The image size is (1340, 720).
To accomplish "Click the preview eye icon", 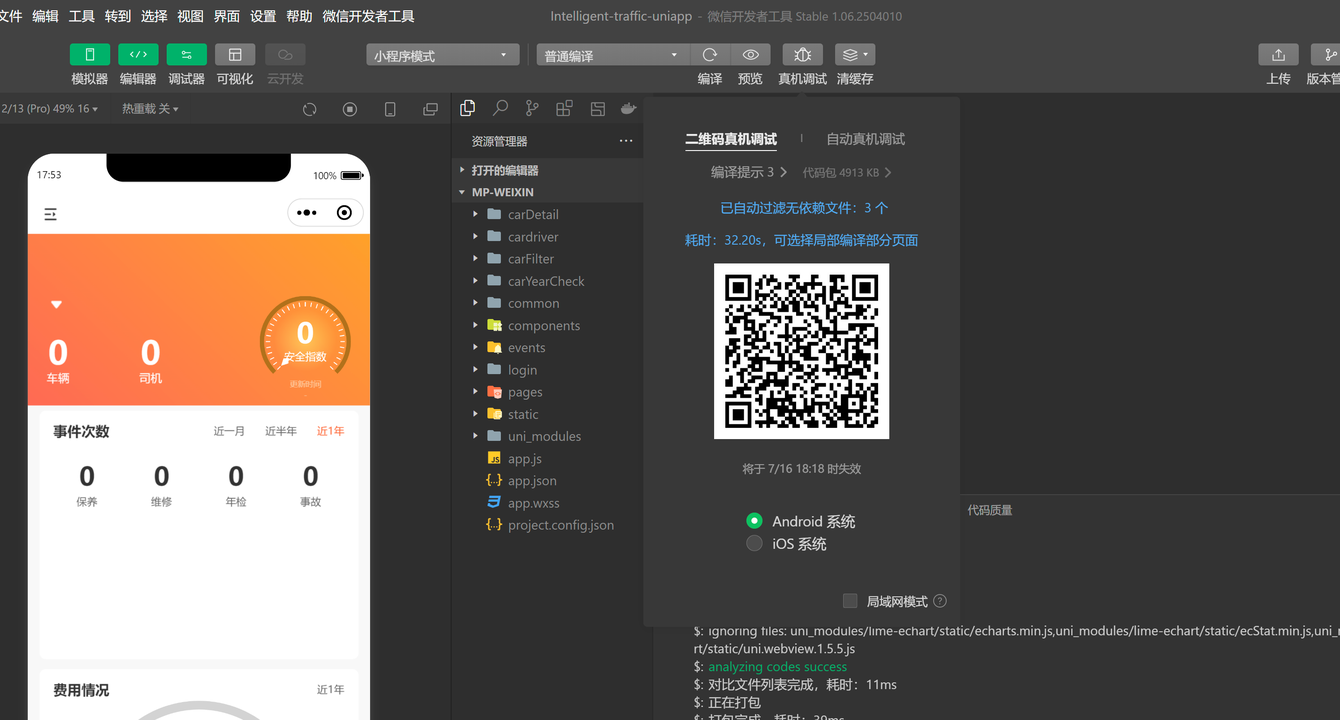I will click(750, 55).
